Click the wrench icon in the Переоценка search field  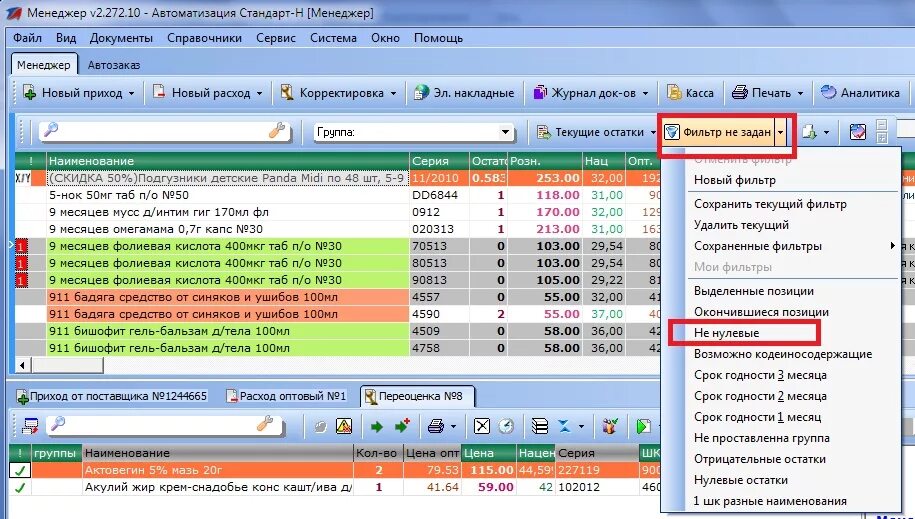265,423
